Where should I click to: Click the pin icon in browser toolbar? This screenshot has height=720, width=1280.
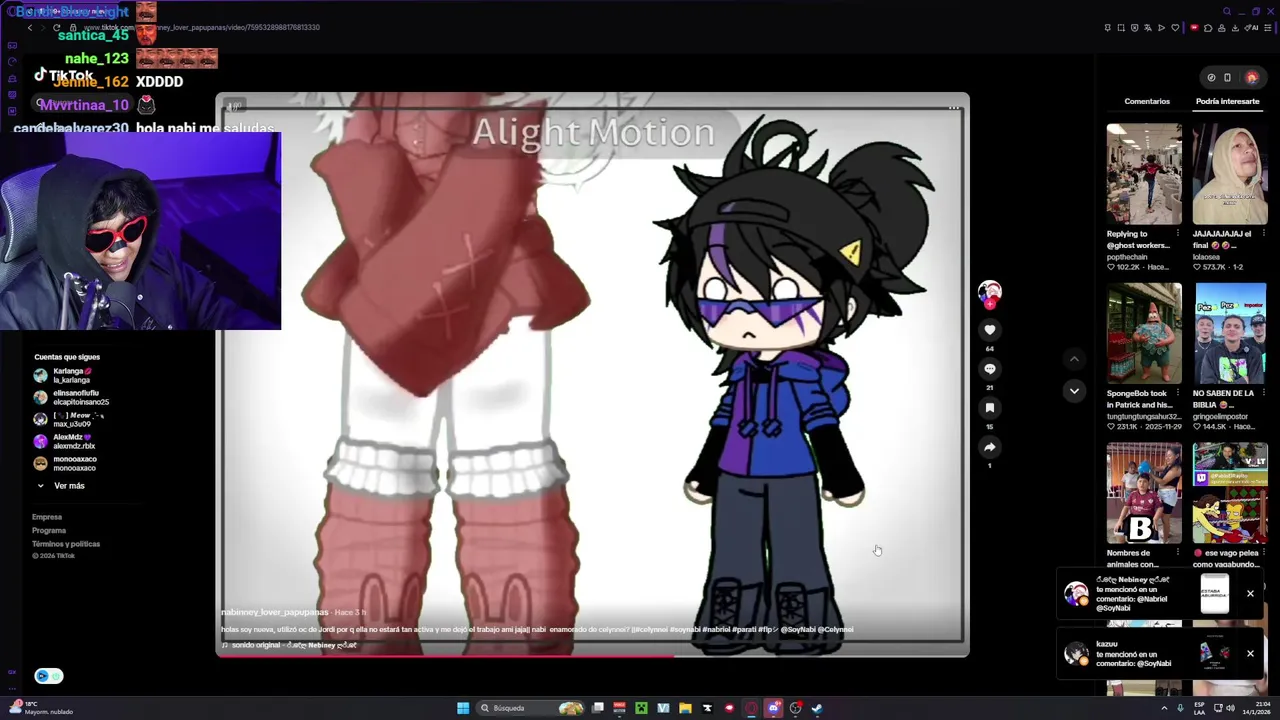click(1107, 28)
